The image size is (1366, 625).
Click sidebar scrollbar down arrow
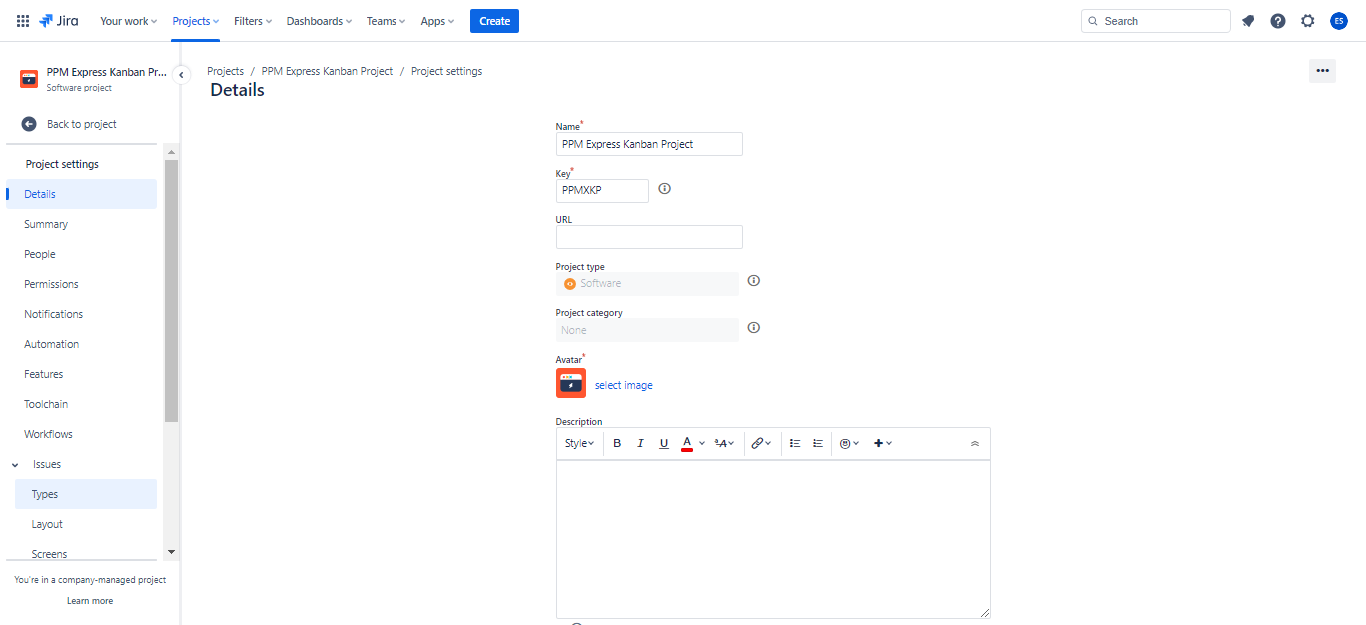click(171, 552)
